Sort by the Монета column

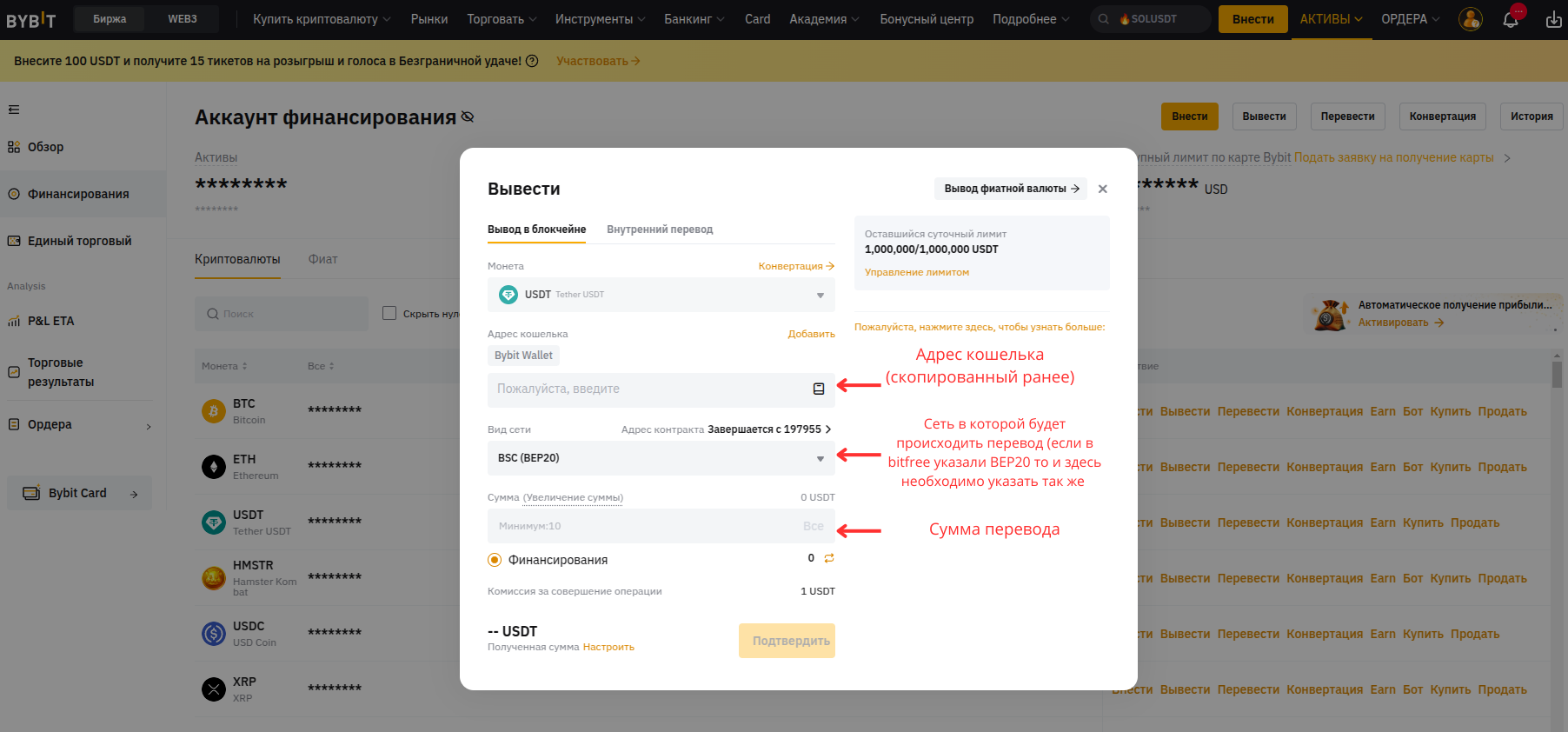pos(224,366)
